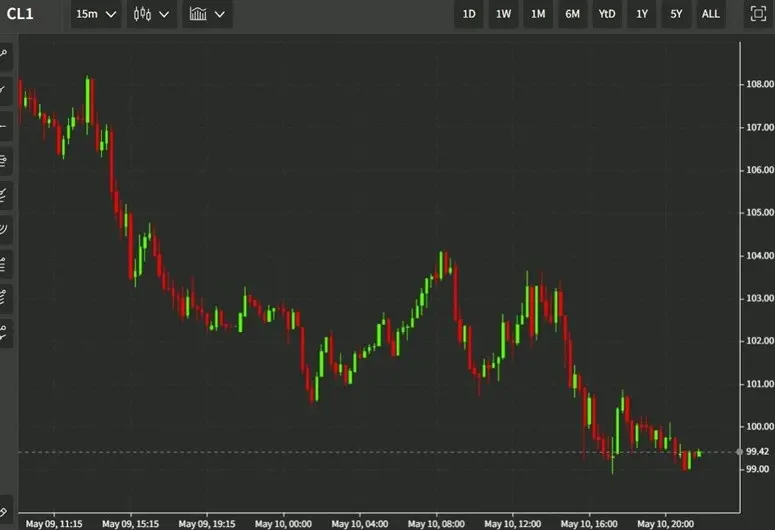Choose the 6M range button
The height and width of the screenshot is (530, 775).
coord(572,14)
